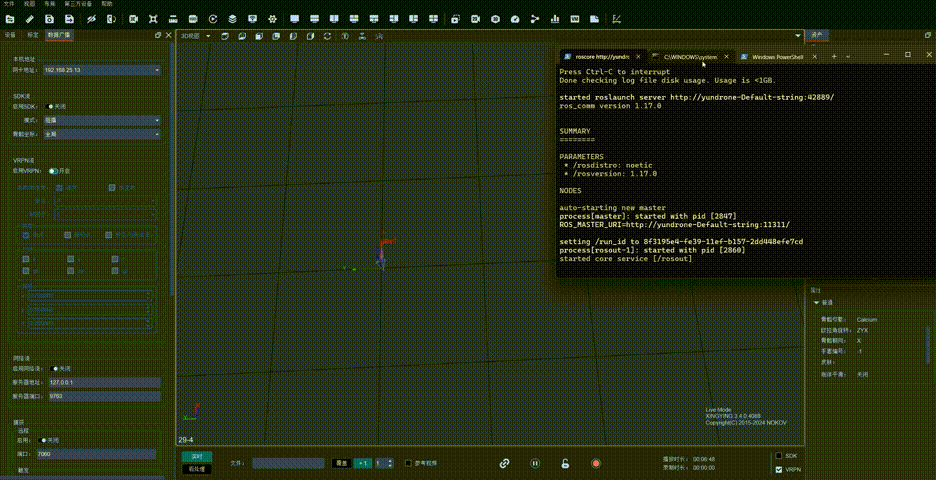Disable the 启用VRPN switch
The height and width of the screenshot is (480, 936).
[x=54, y=171]
